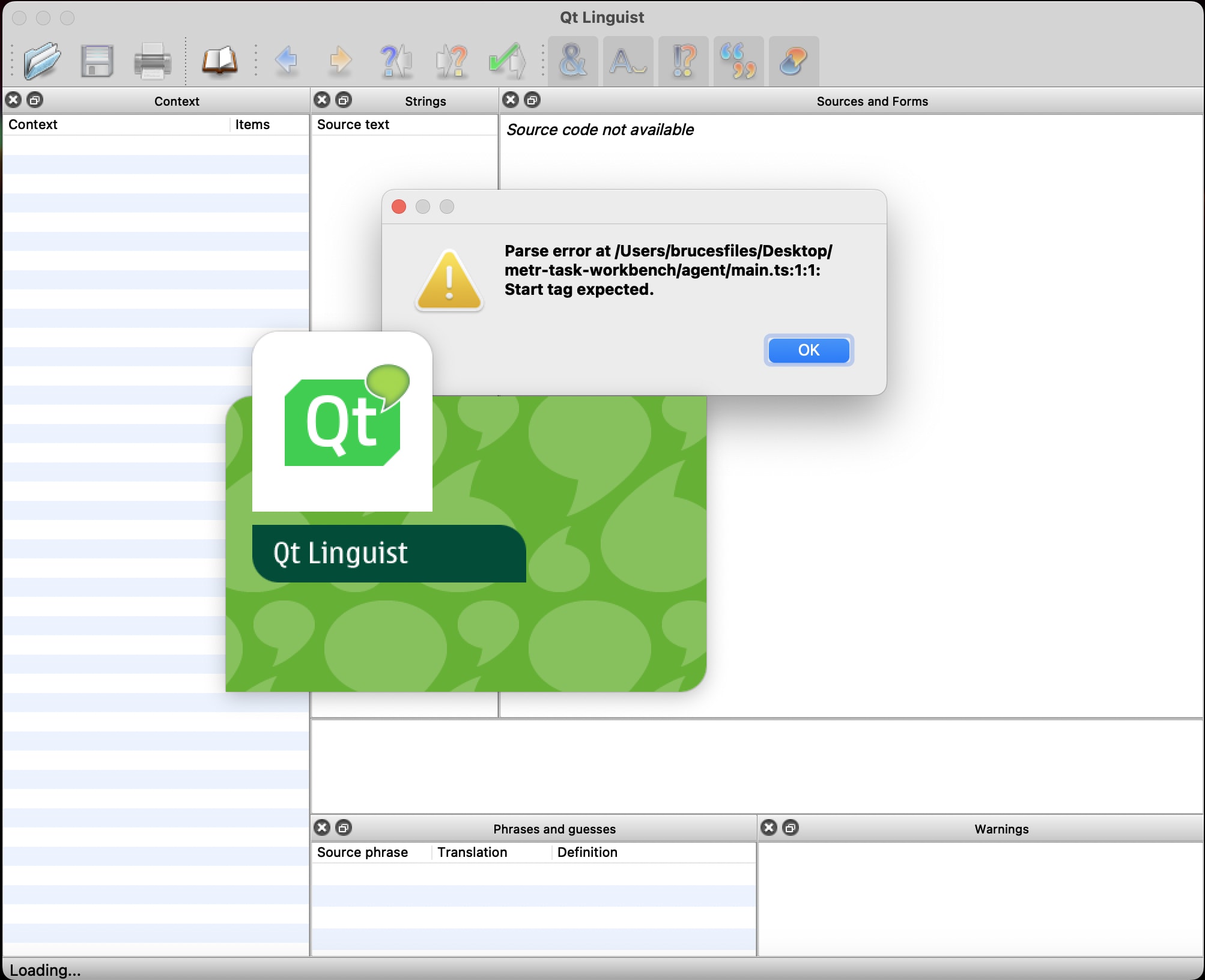Toggle surrounding whitespace validation button

(x=628, y=61)
